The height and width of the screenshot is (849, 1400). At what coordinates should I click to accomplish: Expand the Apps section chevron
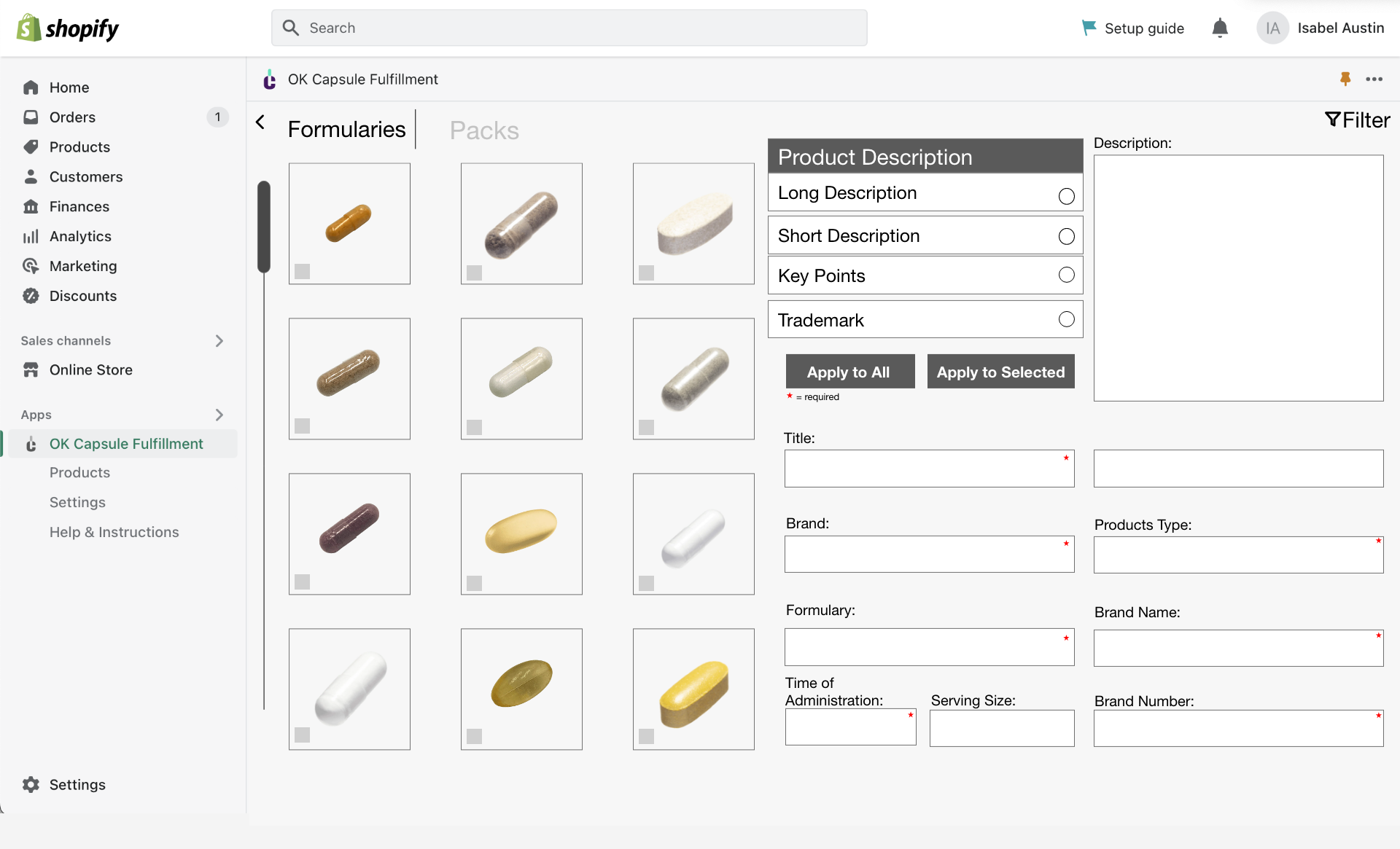pos(219,415)
